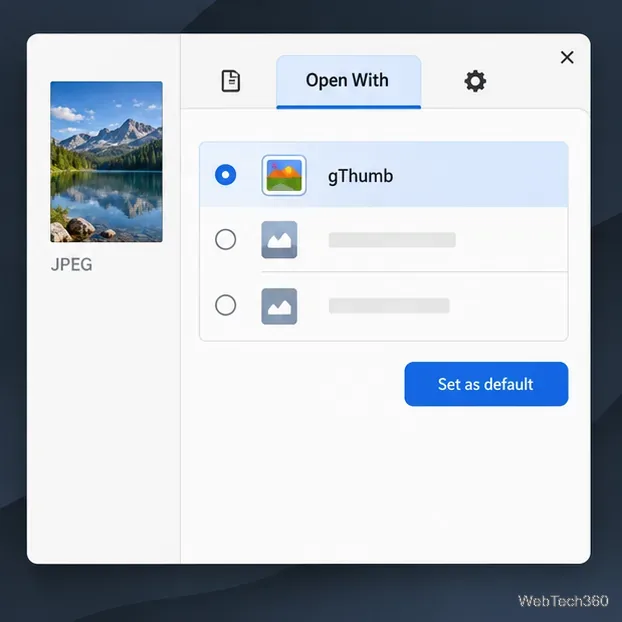
Task: Close the file properties dialog
Action: point(567,57)
